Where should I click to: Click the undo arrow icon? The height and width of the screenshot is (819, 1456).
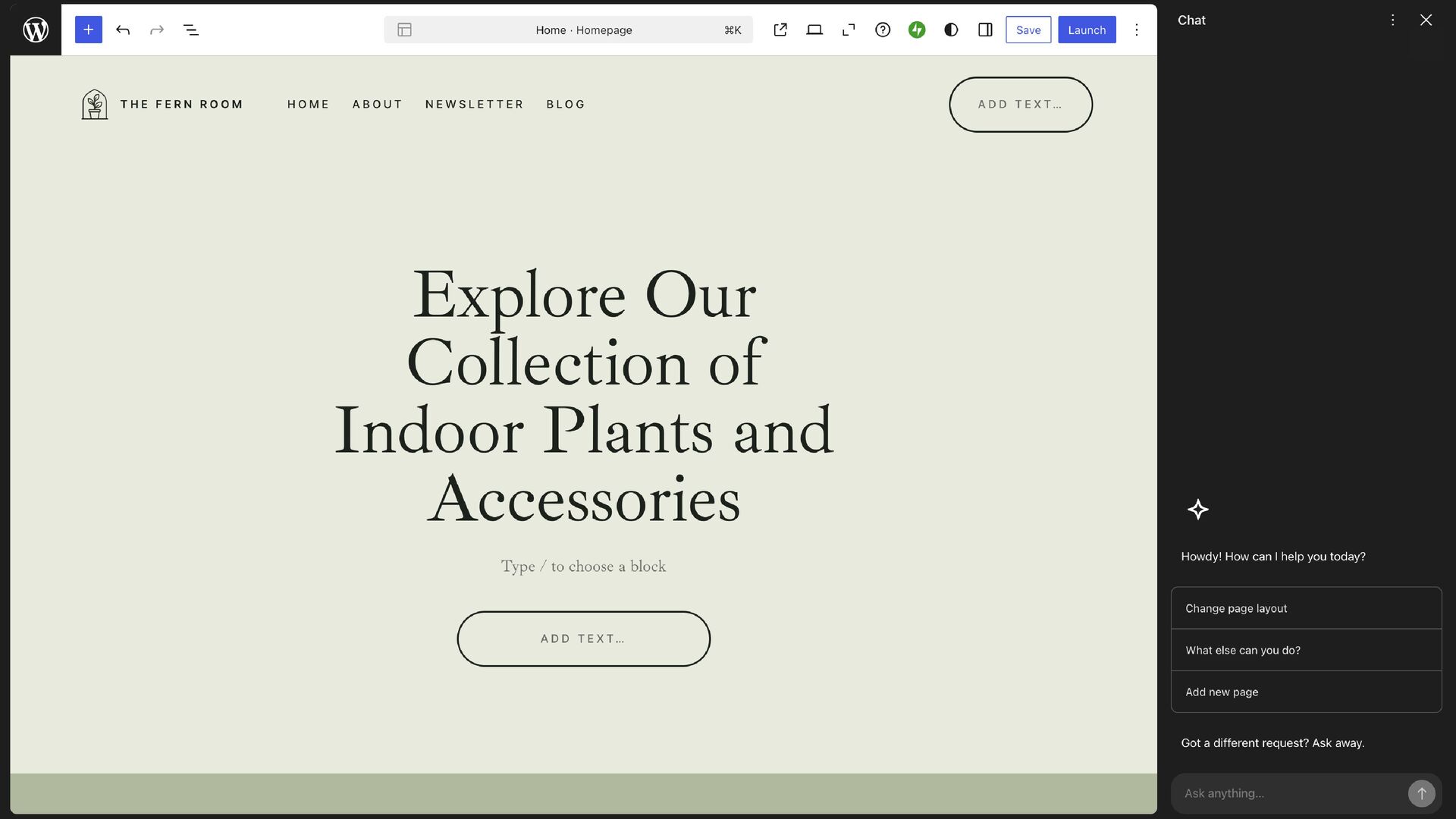tap(123, 30)
